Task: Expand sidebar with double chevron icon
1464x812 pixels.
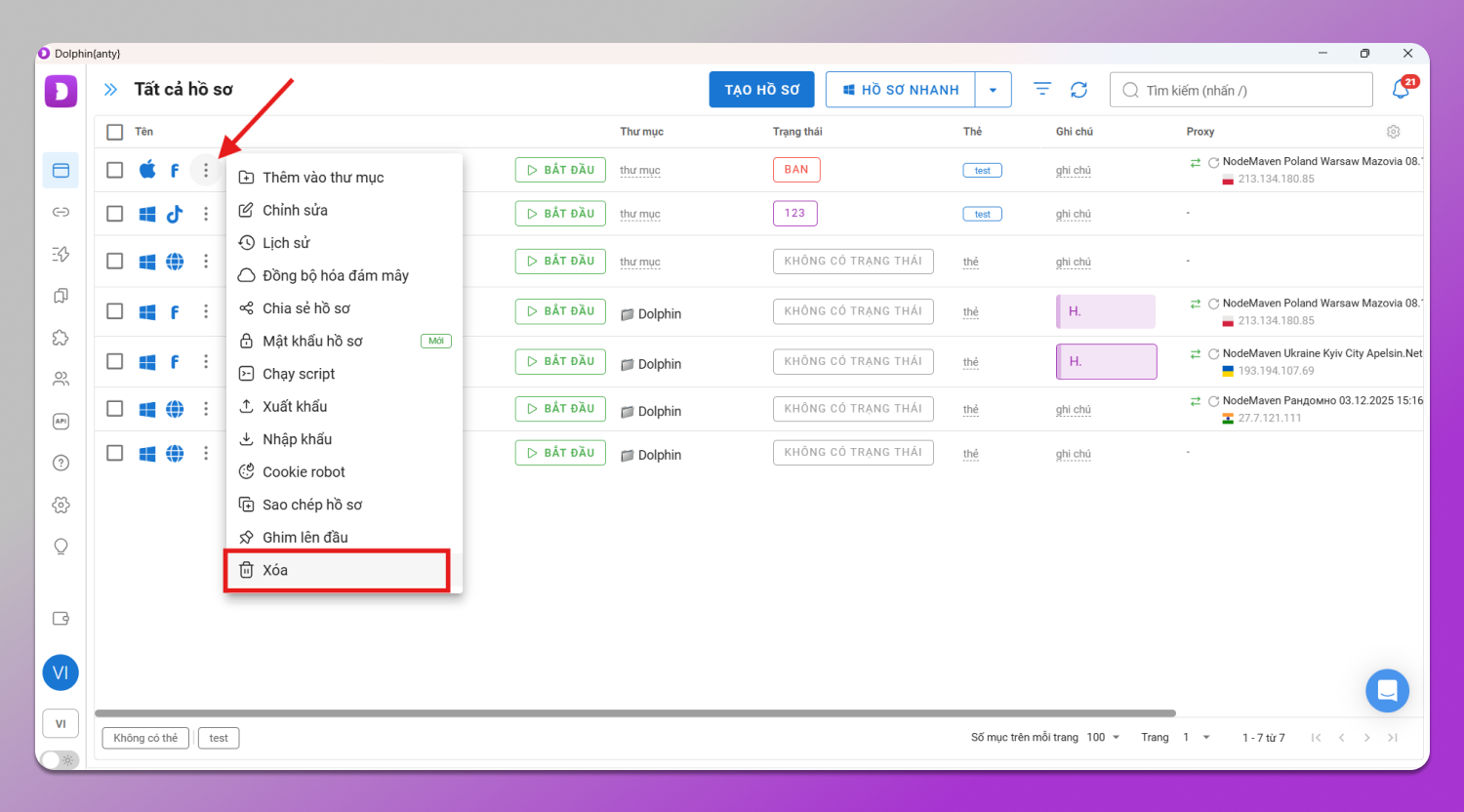Action: point(111,90)
